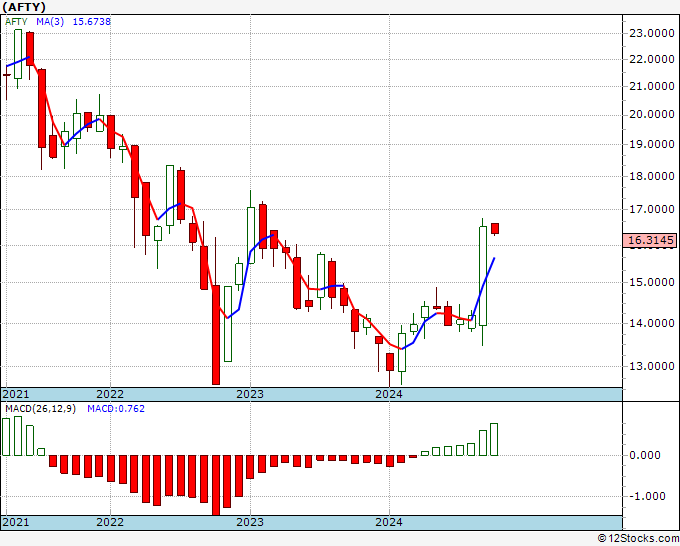
Task: Click the tallest rightmost green MACD bar
Action: [x=494, y=439]
